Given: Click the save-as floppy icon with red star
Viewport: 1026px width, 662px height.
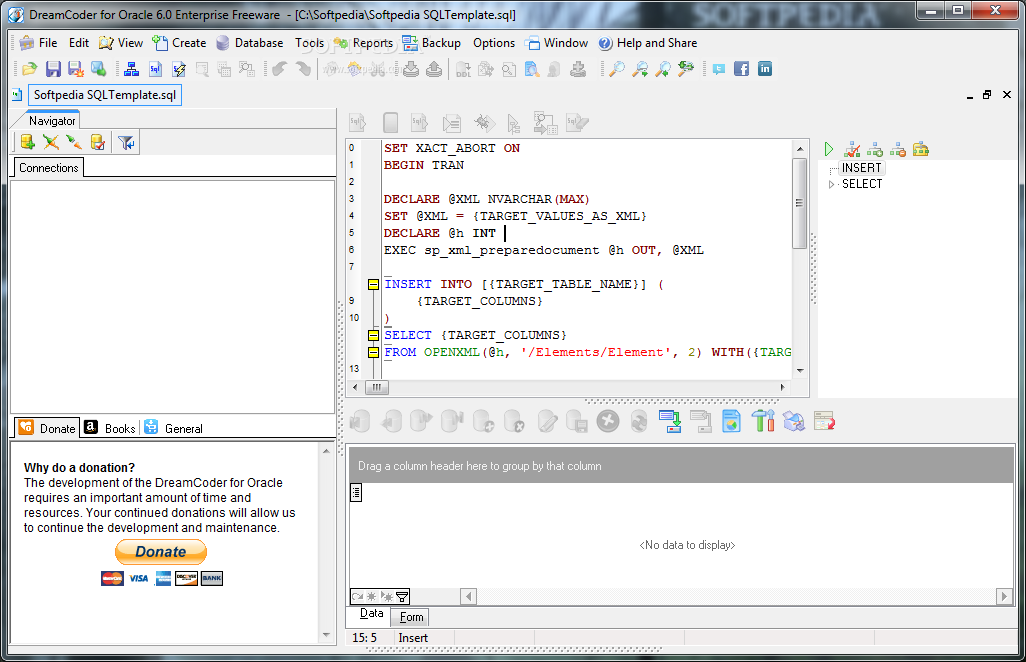Looking at the screenshot, I should point(76,69).
